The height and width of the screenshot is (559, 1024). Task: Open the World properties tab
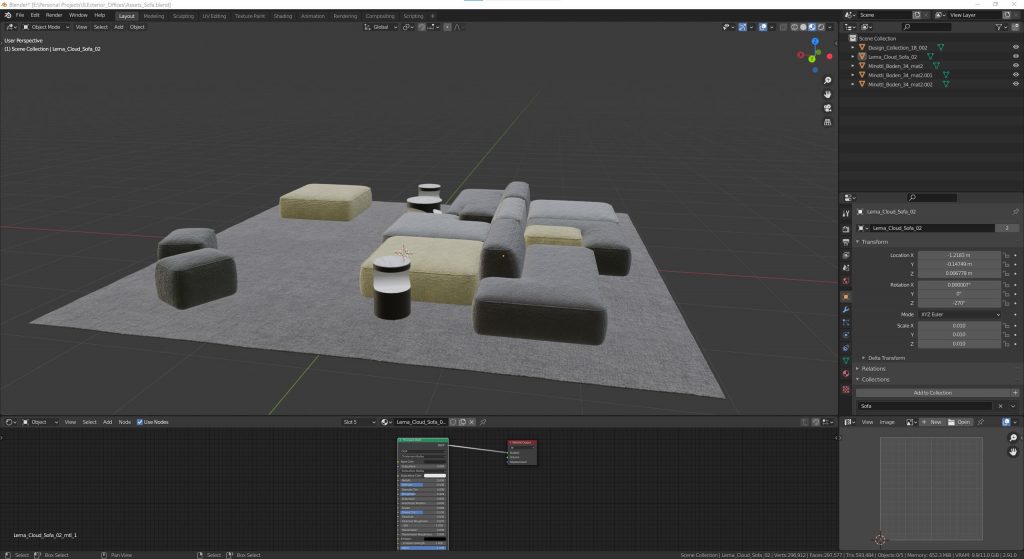[846, 281]
